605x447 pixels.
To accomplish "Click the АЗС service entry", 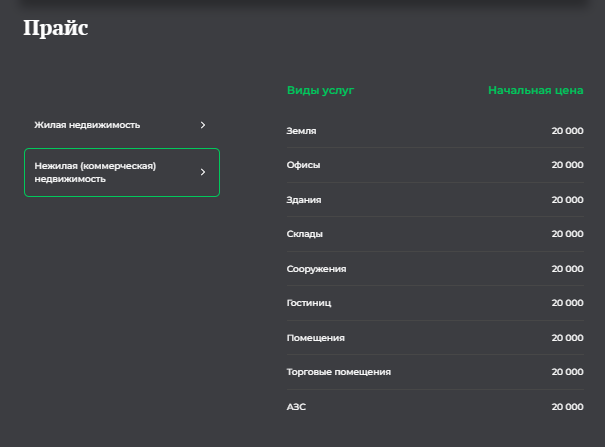I will [x=298, y=407].
